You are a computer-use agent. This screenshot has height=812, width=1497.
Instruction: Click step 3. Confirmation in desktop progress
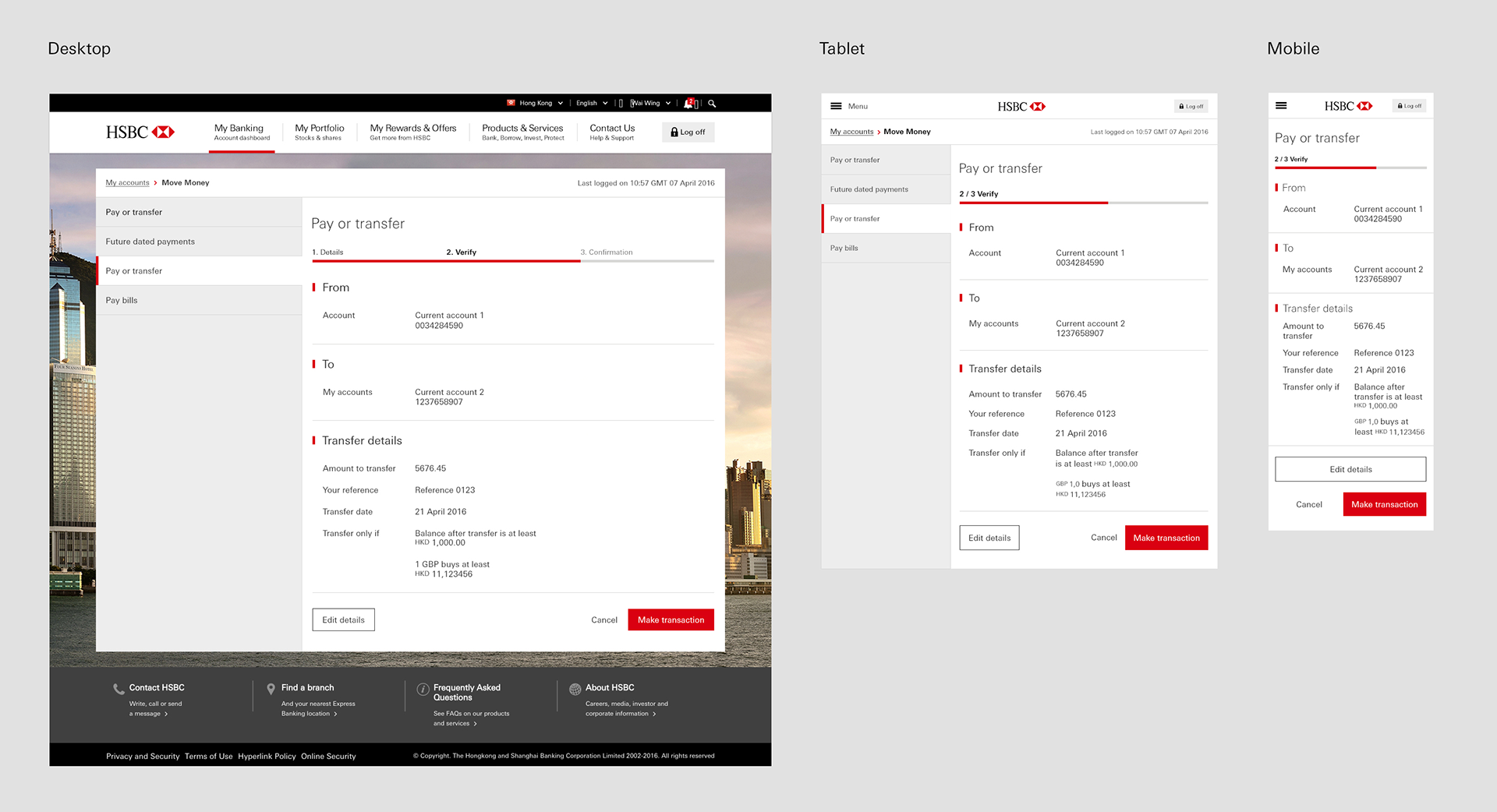tap(607, 252)
